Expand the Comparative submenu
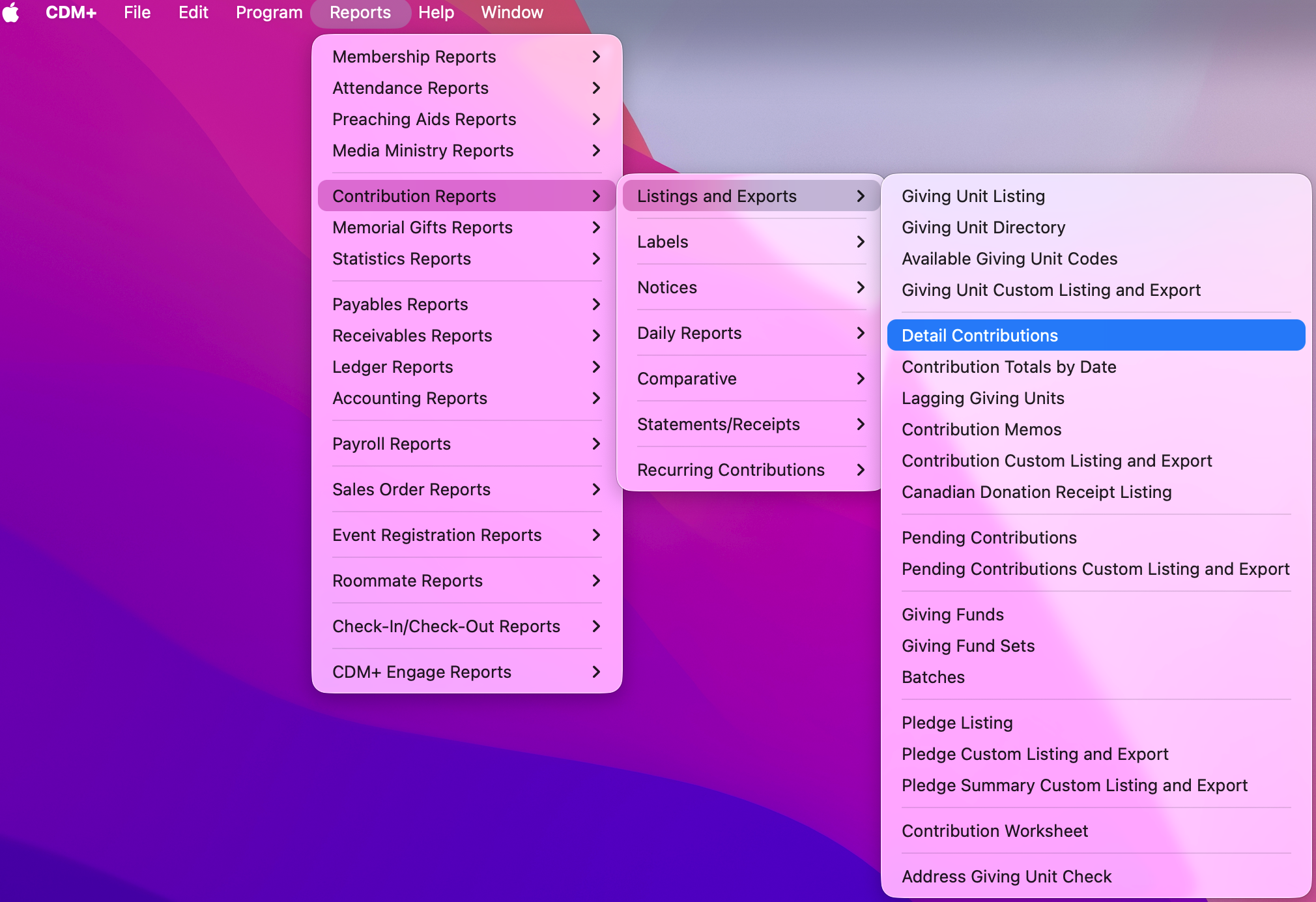 pyautogui.click(x=751, y=379)
